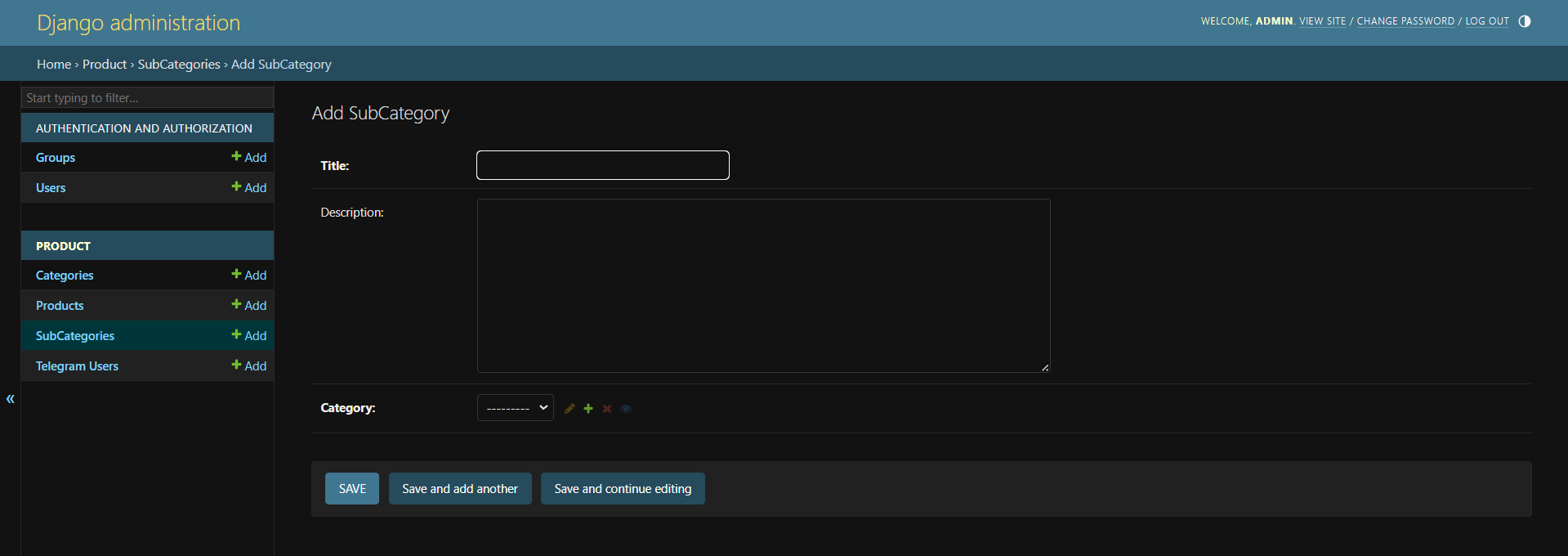
Task: Open Products in the sidebar
Action: 60,306
